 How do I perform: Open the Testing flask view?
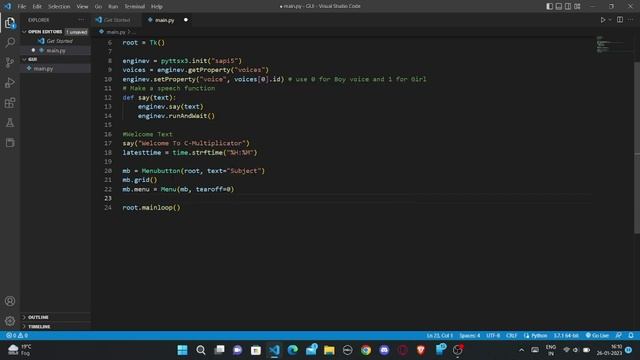pyautogui.click(x=10, y=122)
